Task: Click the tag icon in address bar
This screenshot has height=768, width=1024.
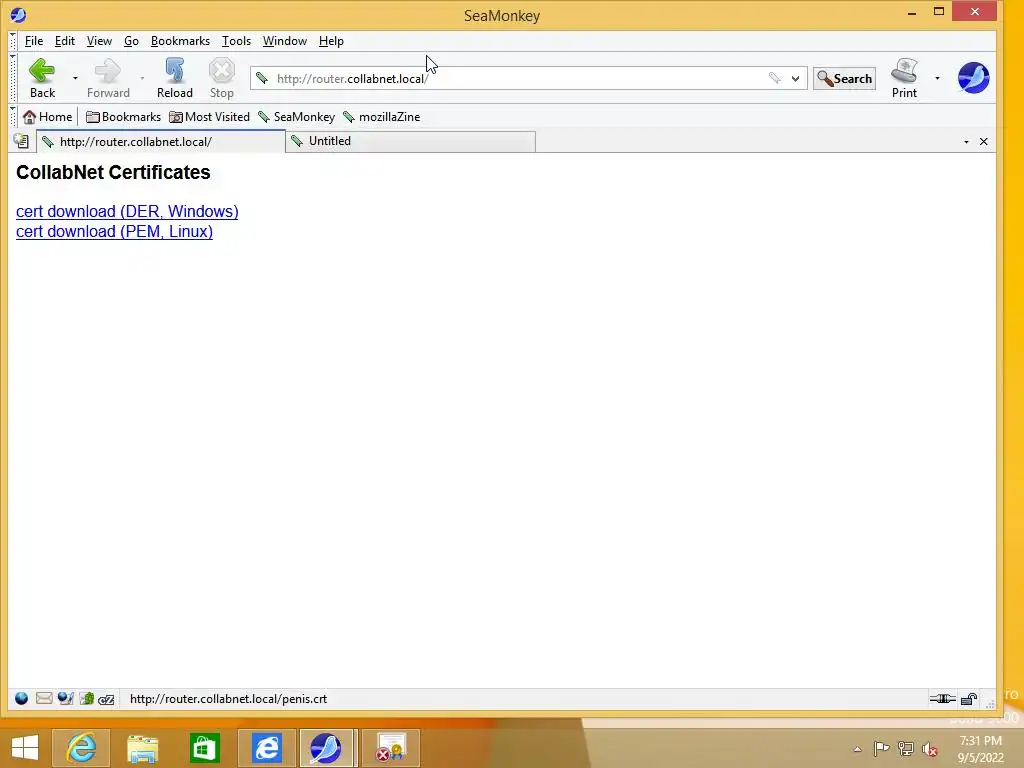Action: point(775,78)
